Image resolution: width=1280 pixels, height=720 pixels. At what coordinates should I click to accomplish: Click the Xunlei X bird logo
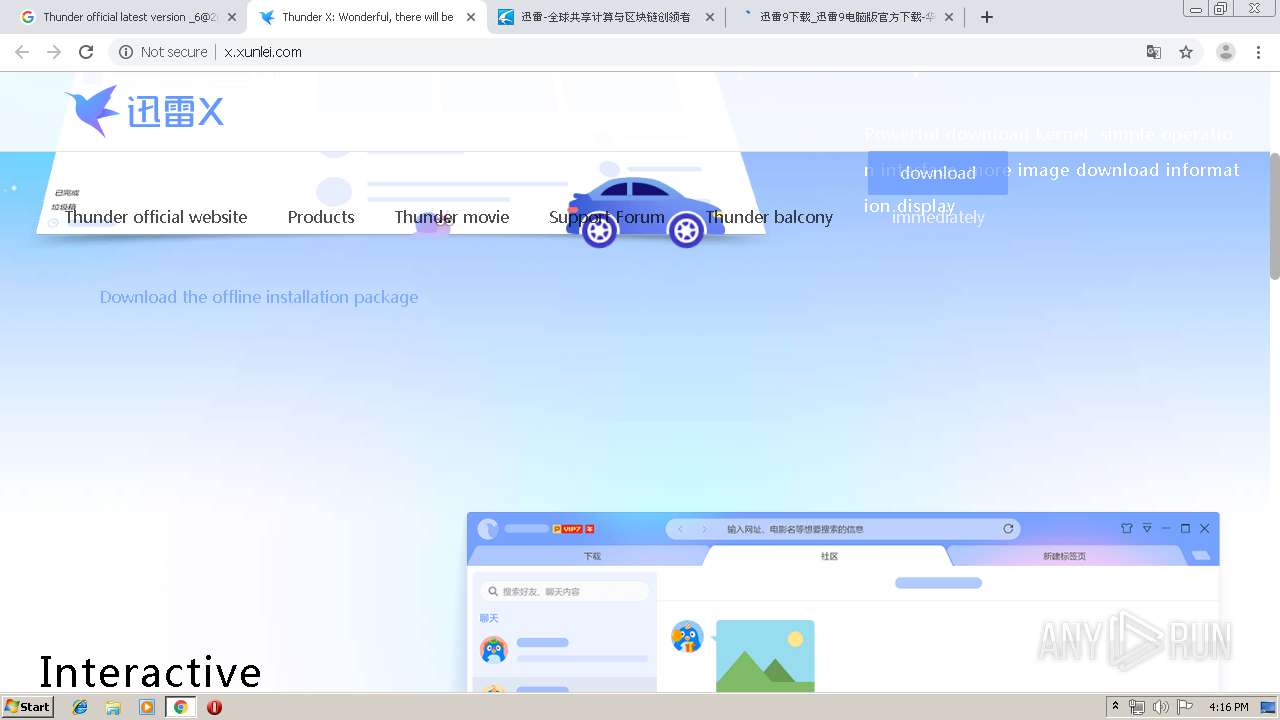pyautogui.click(x=144, y=110)
